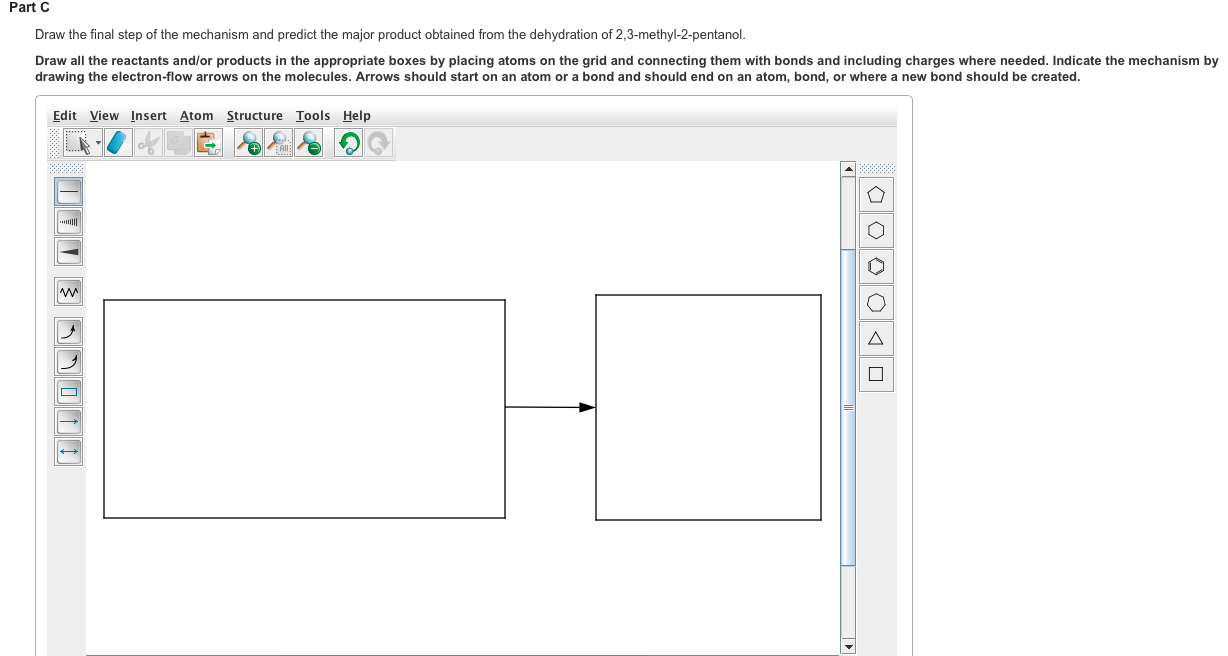Image resolution: width=1228 pixels, height=656 pixels.
Task: Select the cyclopropane ring template
Action: click(x=876, y=338)
